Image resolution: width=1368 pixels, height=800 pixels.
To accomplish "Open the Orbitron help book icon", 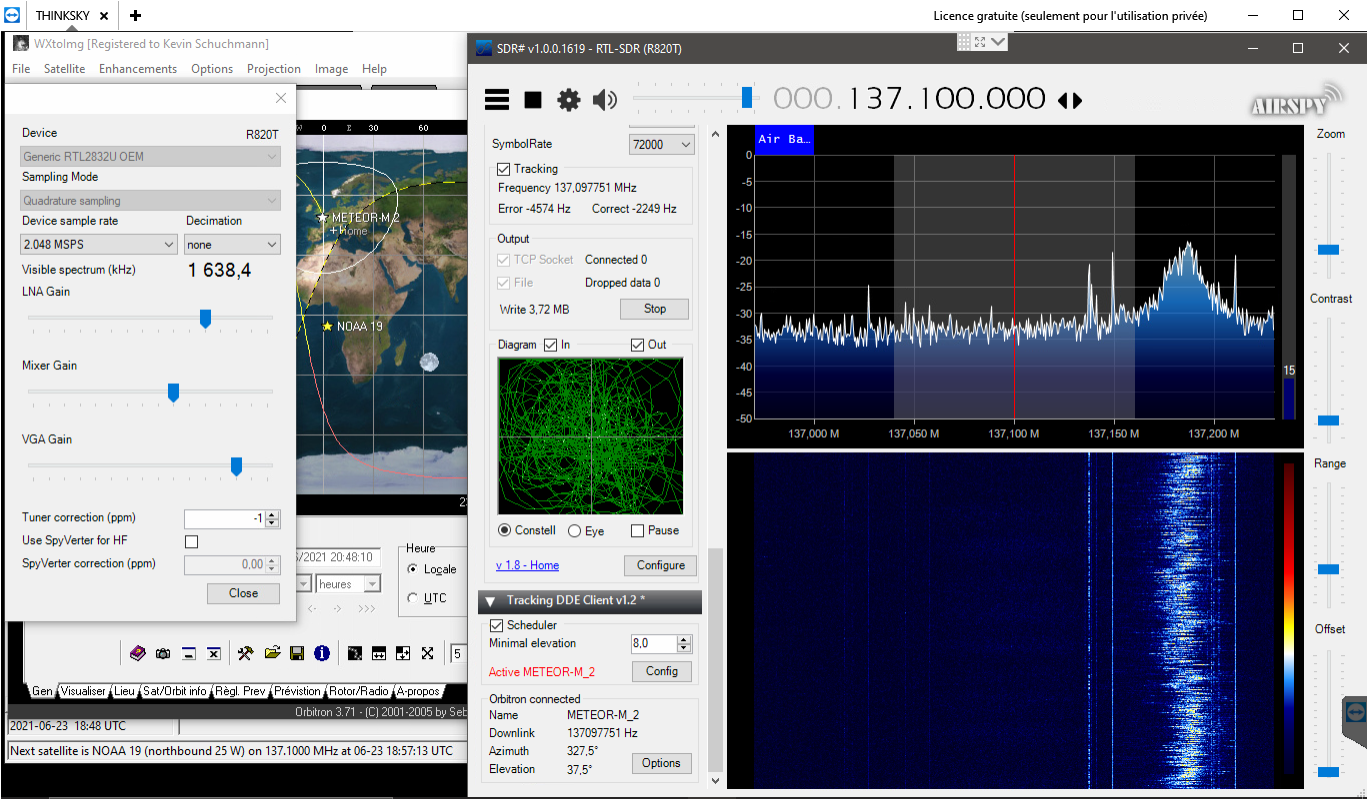I will click(138, 653).
